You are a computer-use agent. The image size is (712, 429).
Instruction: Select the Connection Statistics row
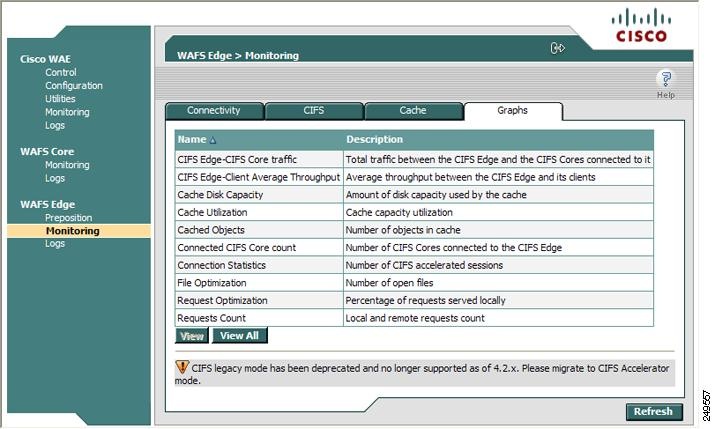point(414,265)
